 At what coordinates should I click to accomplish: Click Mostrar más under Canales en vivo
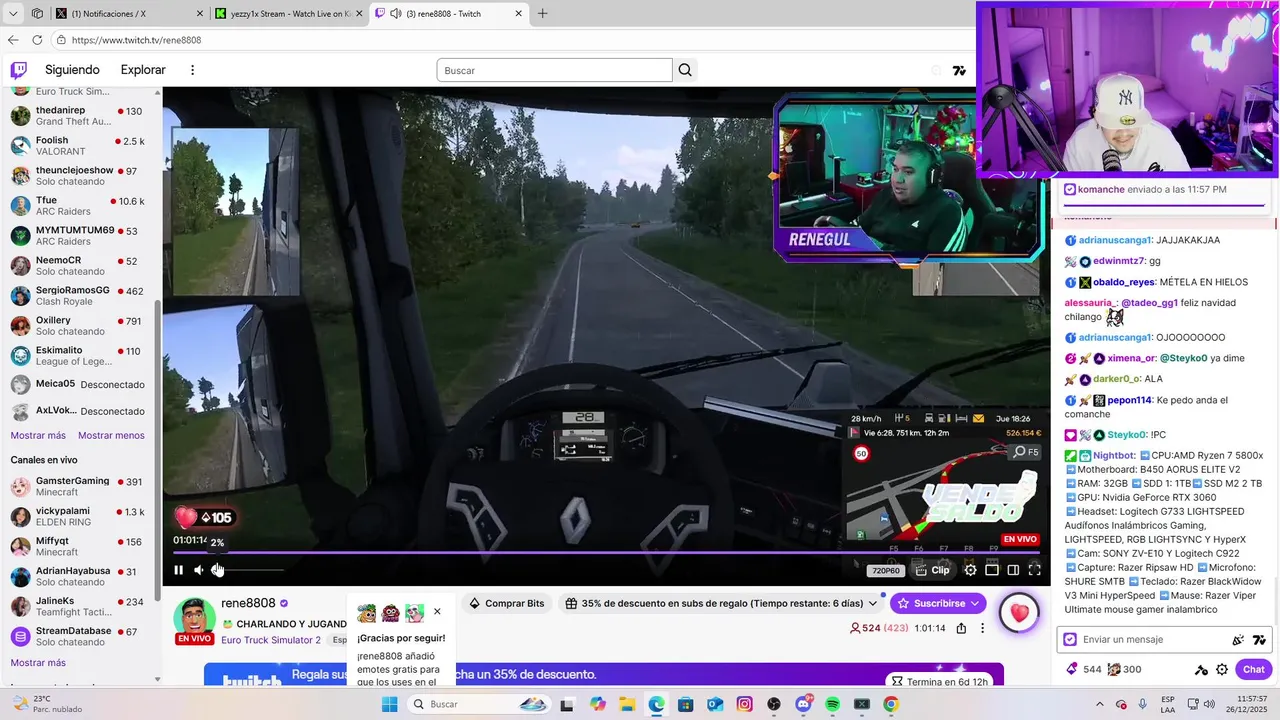38,662
